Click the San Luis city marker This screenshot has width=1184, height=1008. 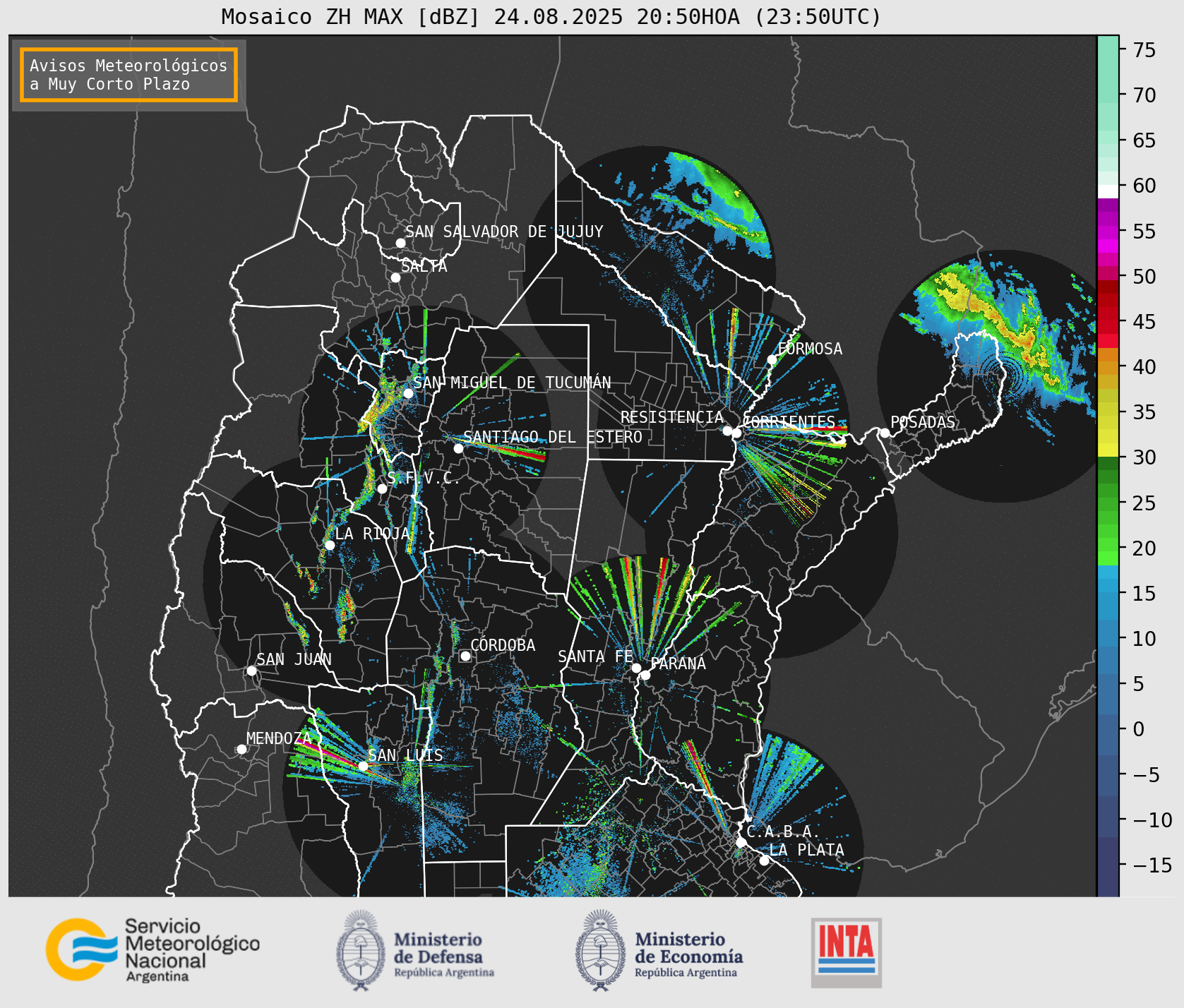[x=363, y=766]
